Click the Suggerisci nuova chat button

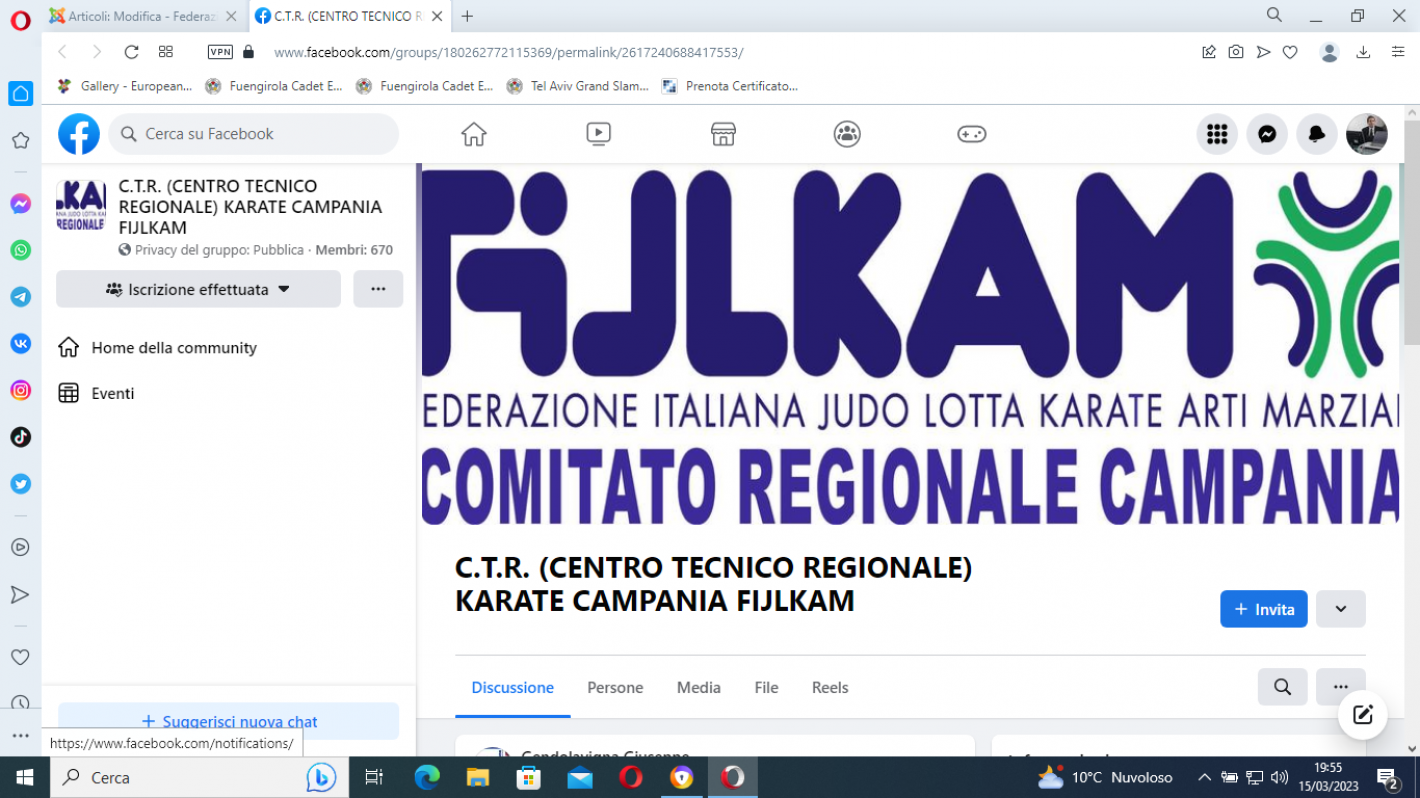coord(229,721)
